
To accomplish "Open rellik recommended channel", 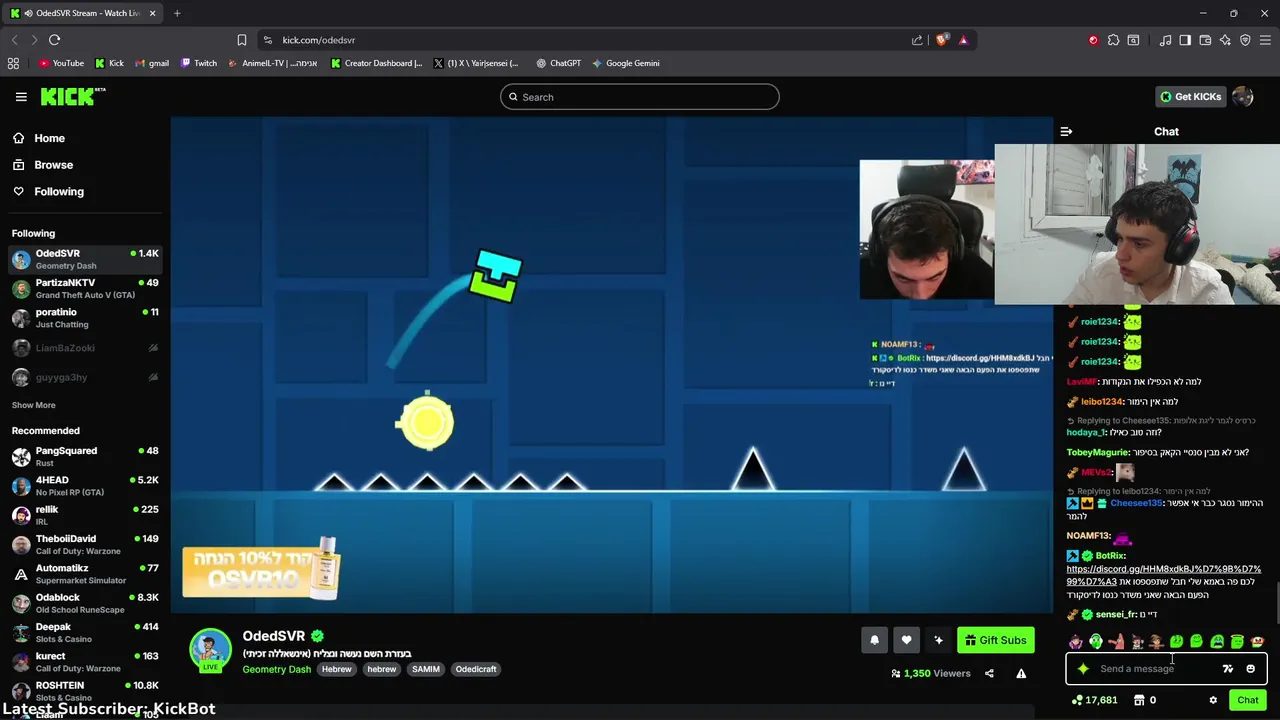I will (x=85, y=515).
